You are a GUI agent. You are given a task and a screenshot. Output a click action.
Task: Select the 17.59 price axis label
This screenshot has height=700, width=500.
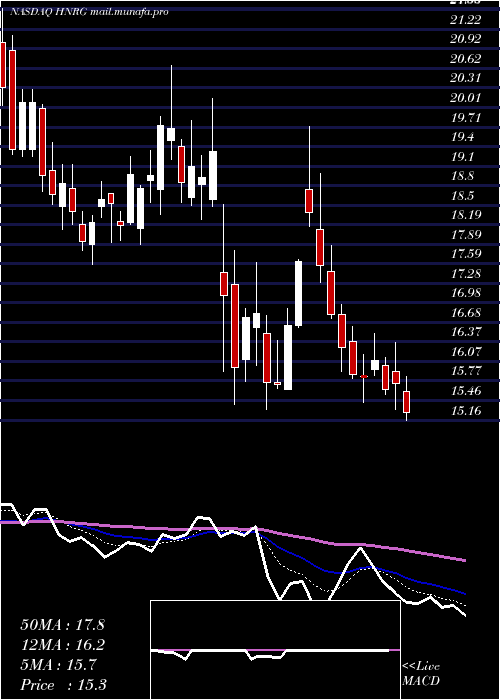pyautogui.click(x=466, y=254)
